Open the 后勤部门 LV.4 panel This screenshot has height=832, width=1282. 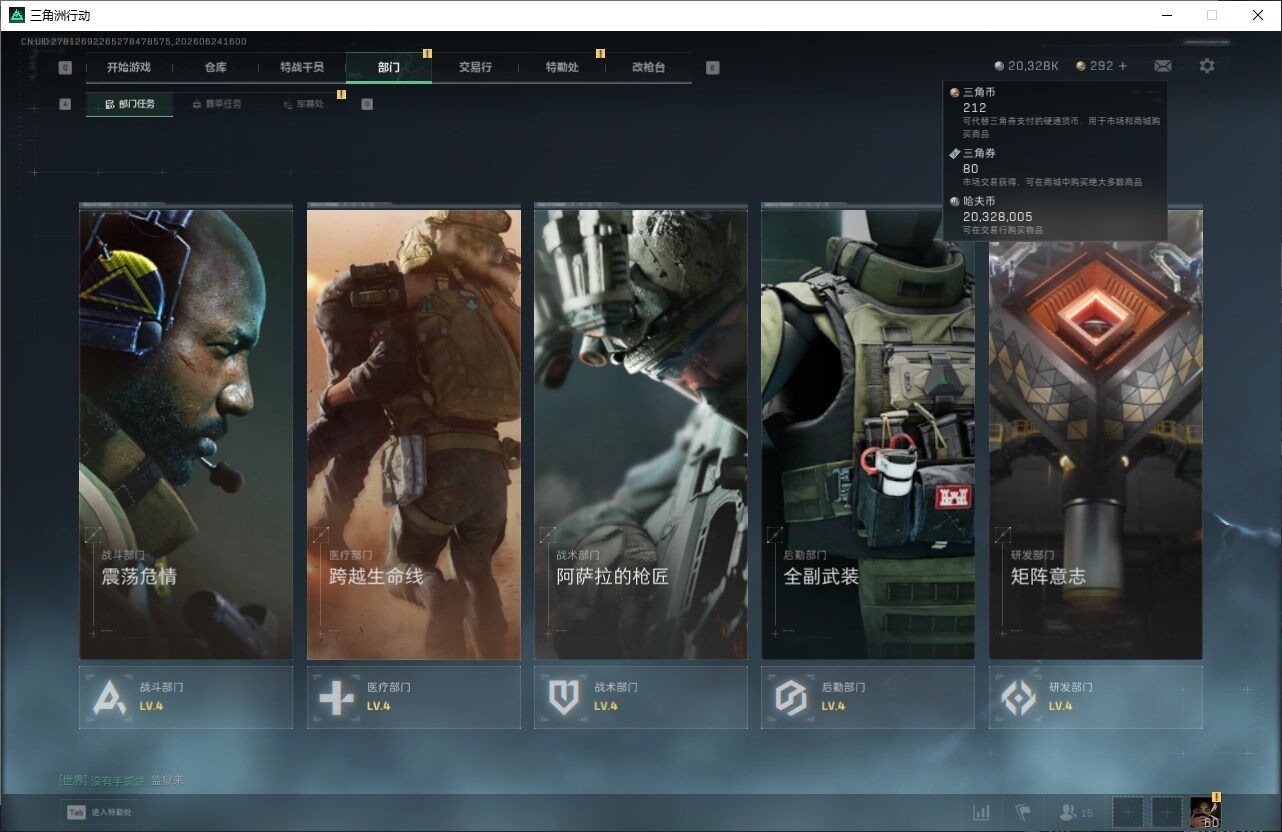[868, 697]
